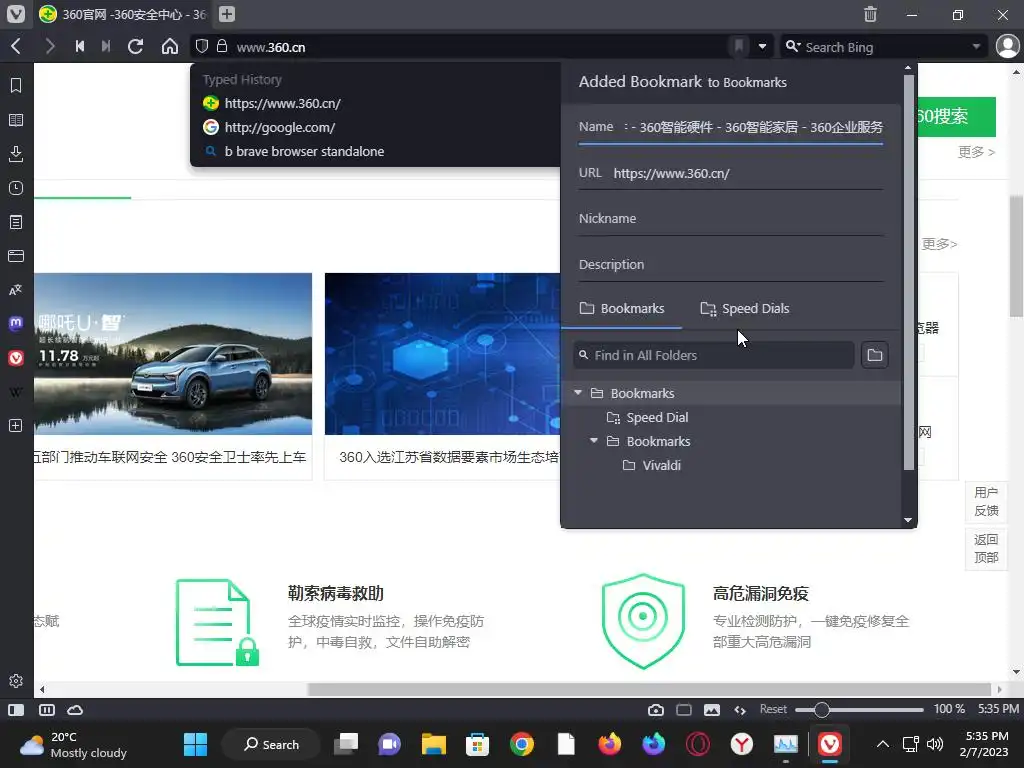Open the content blocker shield

tap(202, 46)
